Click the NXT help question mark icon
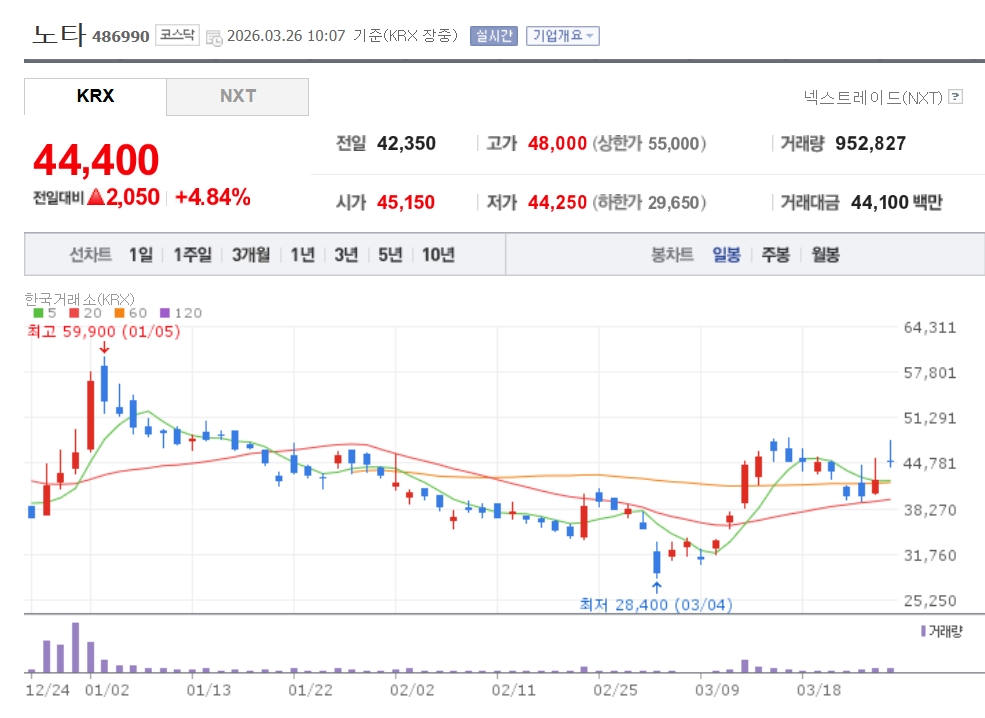This screenshot has width=985, height=718. click(955, 97)
